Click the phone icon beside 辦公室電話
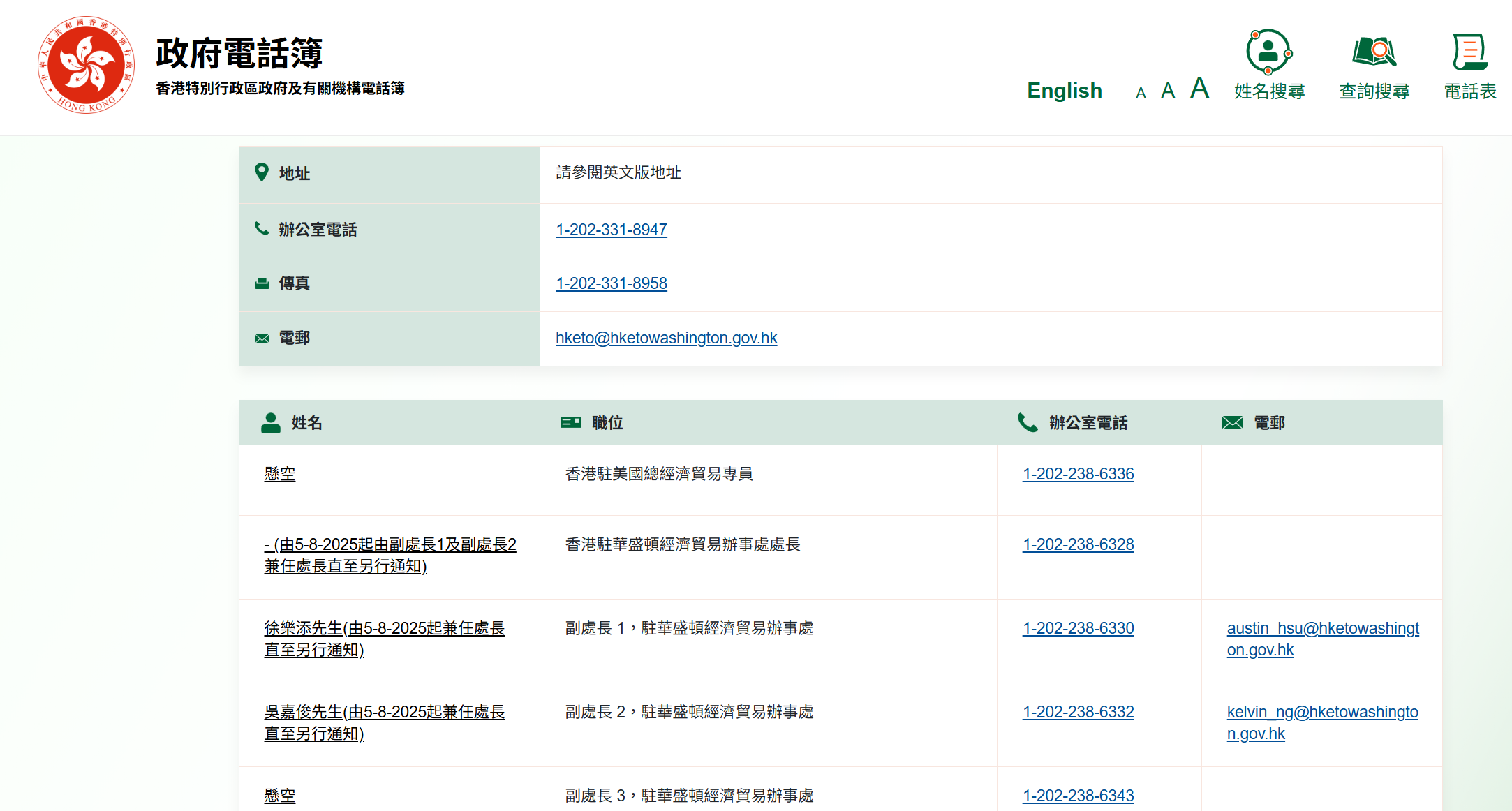1512x811 pixels. (x=262, y=228)
